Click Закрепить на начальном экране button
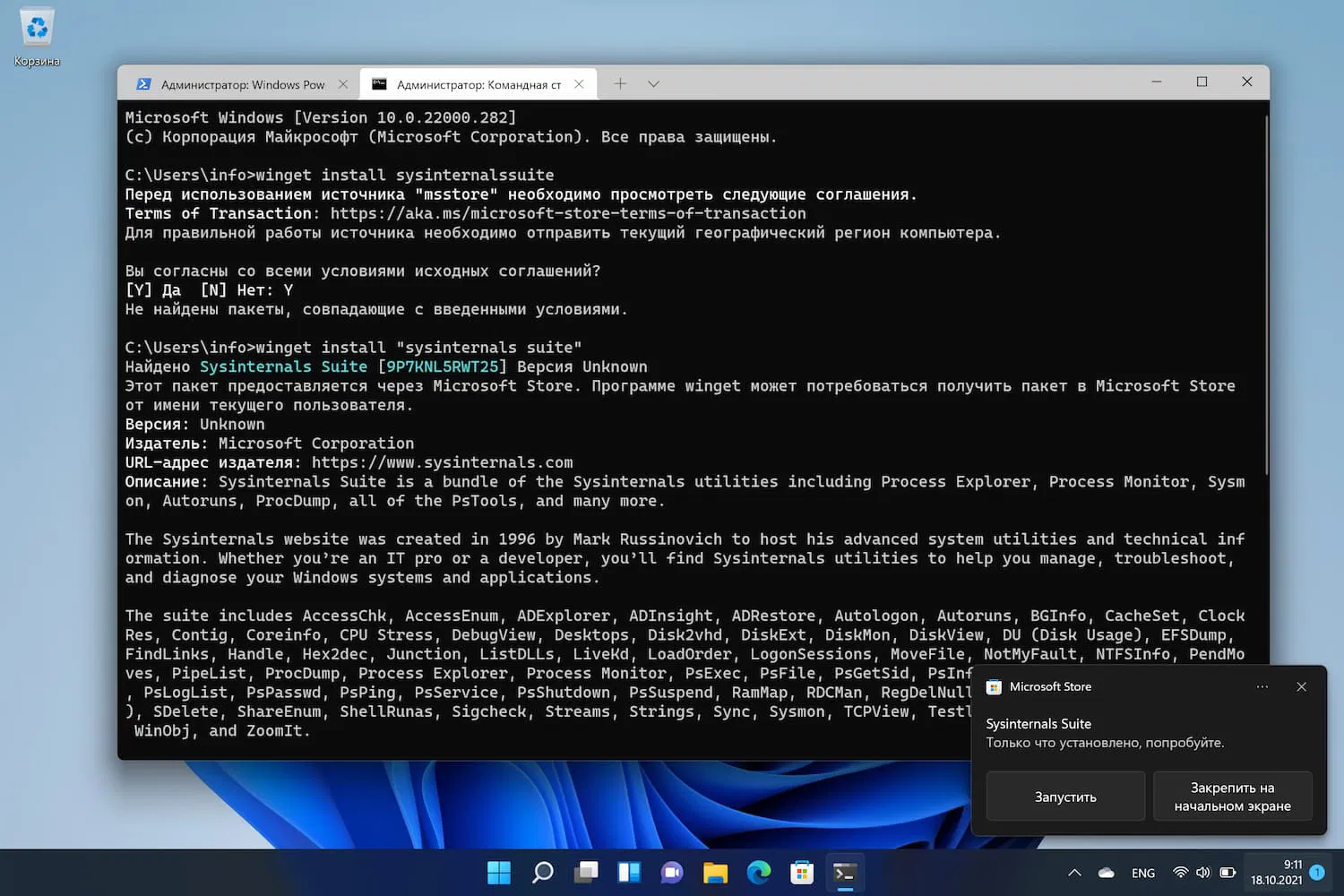This screenshot has height=896, width=1344. 1233,797
